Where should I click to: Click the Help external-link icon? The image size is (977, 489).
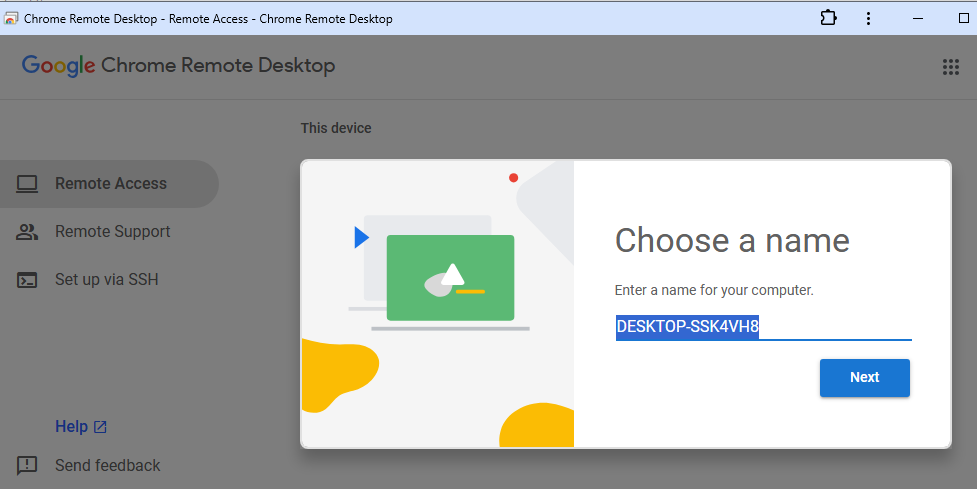(100, 427)
